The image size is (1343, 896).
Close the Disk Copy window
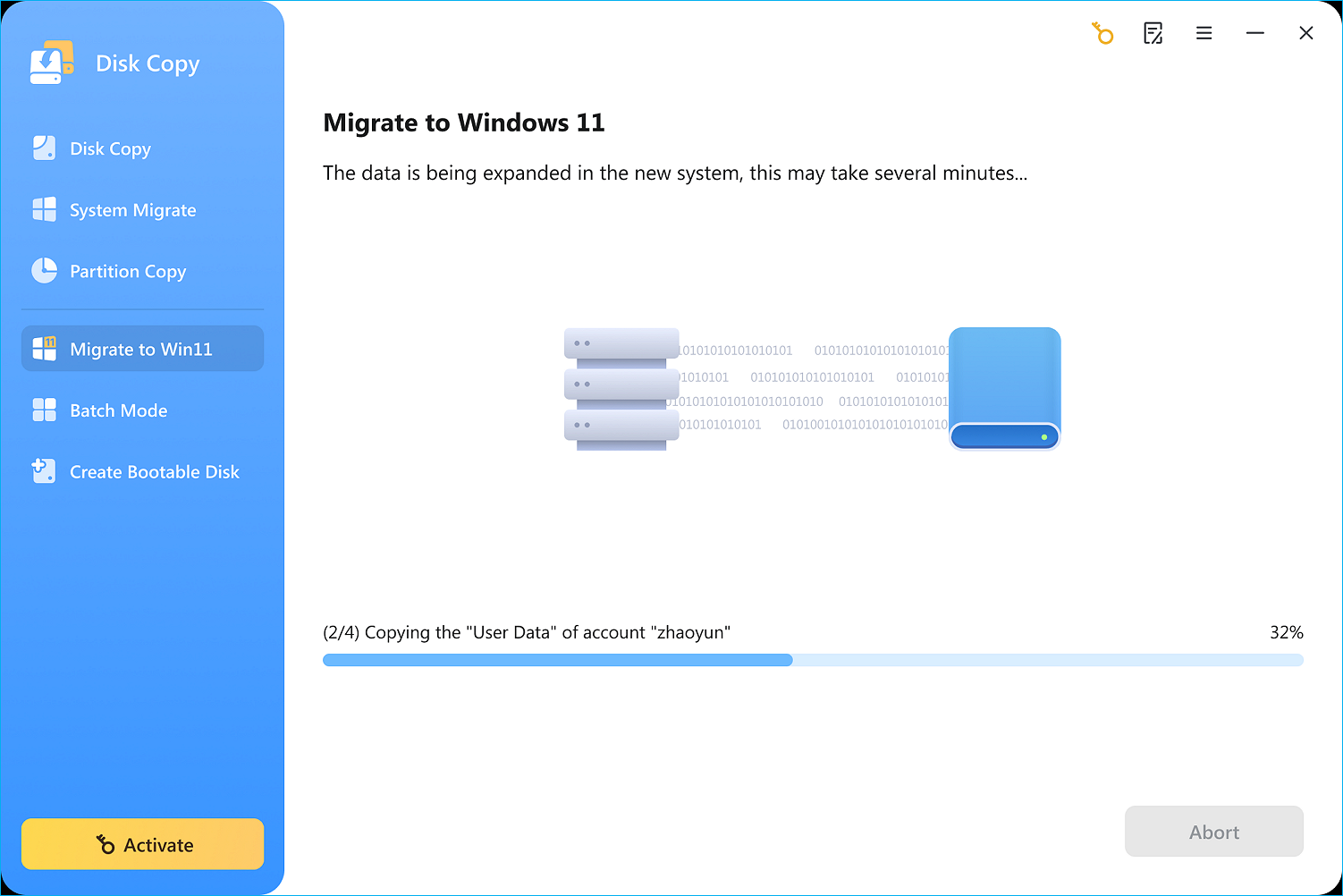[1306, 33]
